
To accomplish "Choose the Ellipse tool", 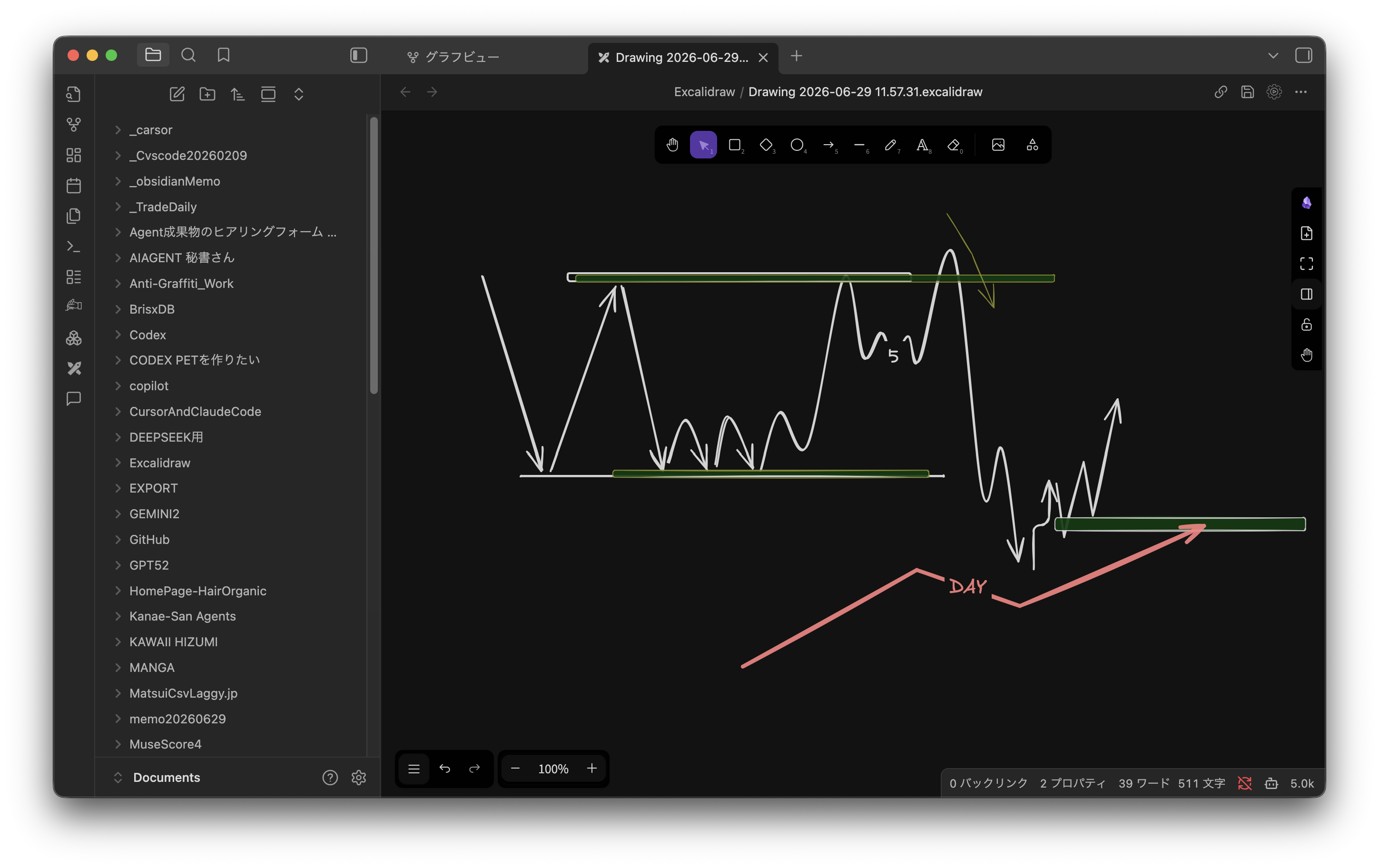I will 797,145.
